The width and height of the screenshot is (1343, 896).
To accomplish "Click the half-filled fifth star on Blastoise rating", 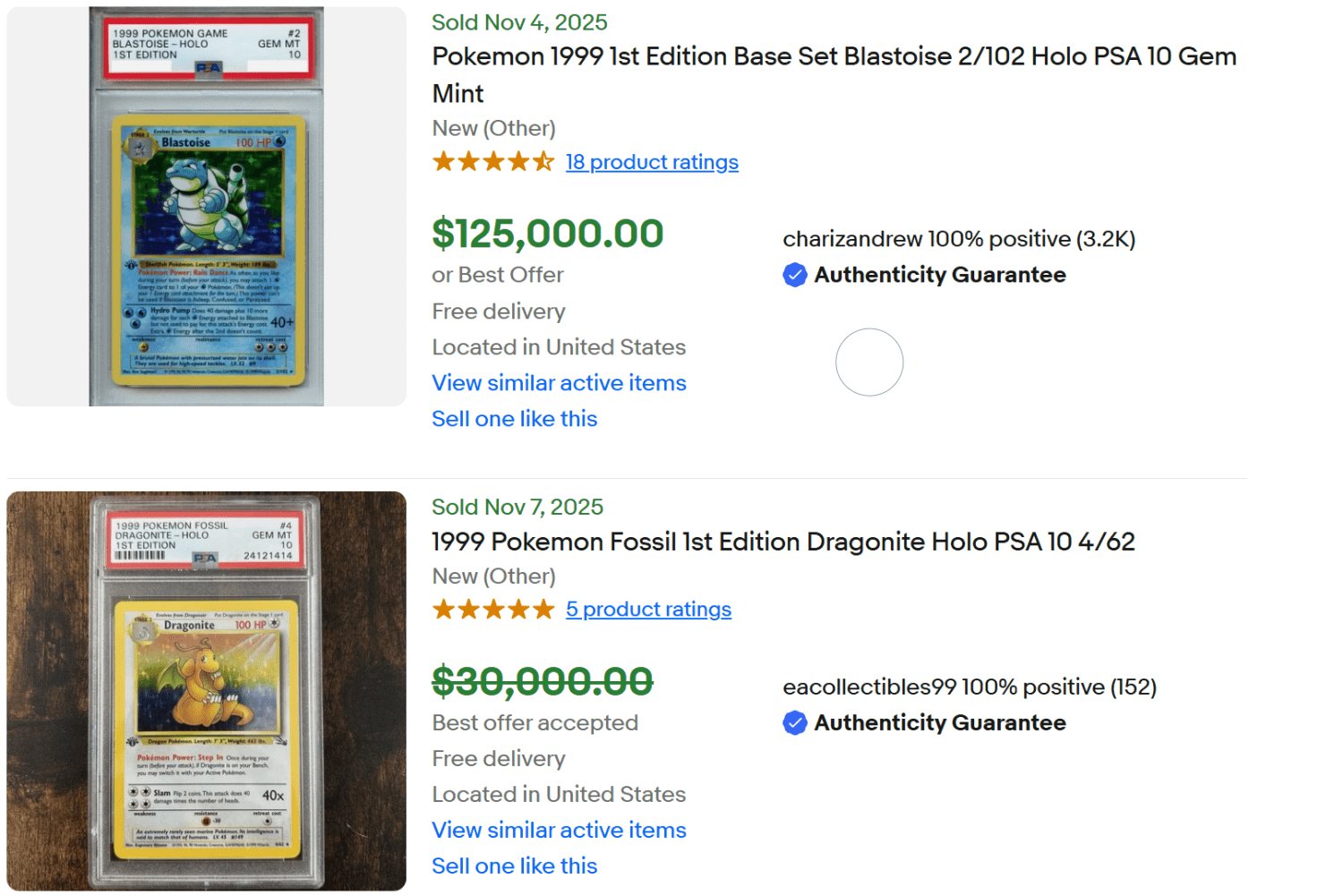I will pos(545,161).
